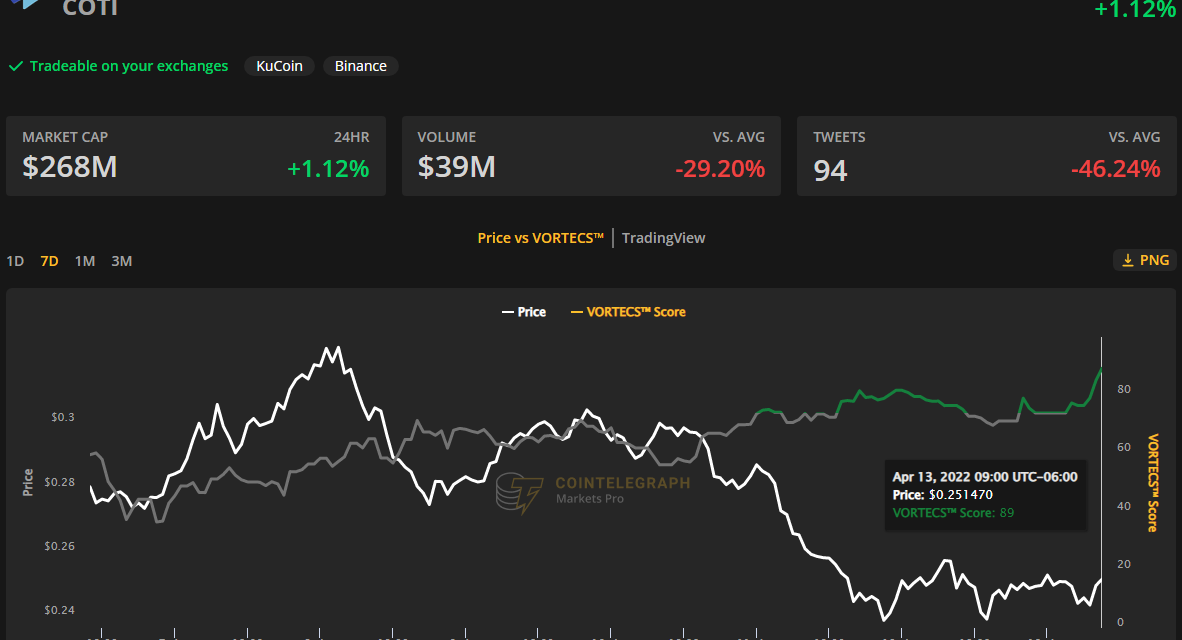Click the TWEETS count of 94
The width and height of the screenshot is (1182, 640).
829,172
